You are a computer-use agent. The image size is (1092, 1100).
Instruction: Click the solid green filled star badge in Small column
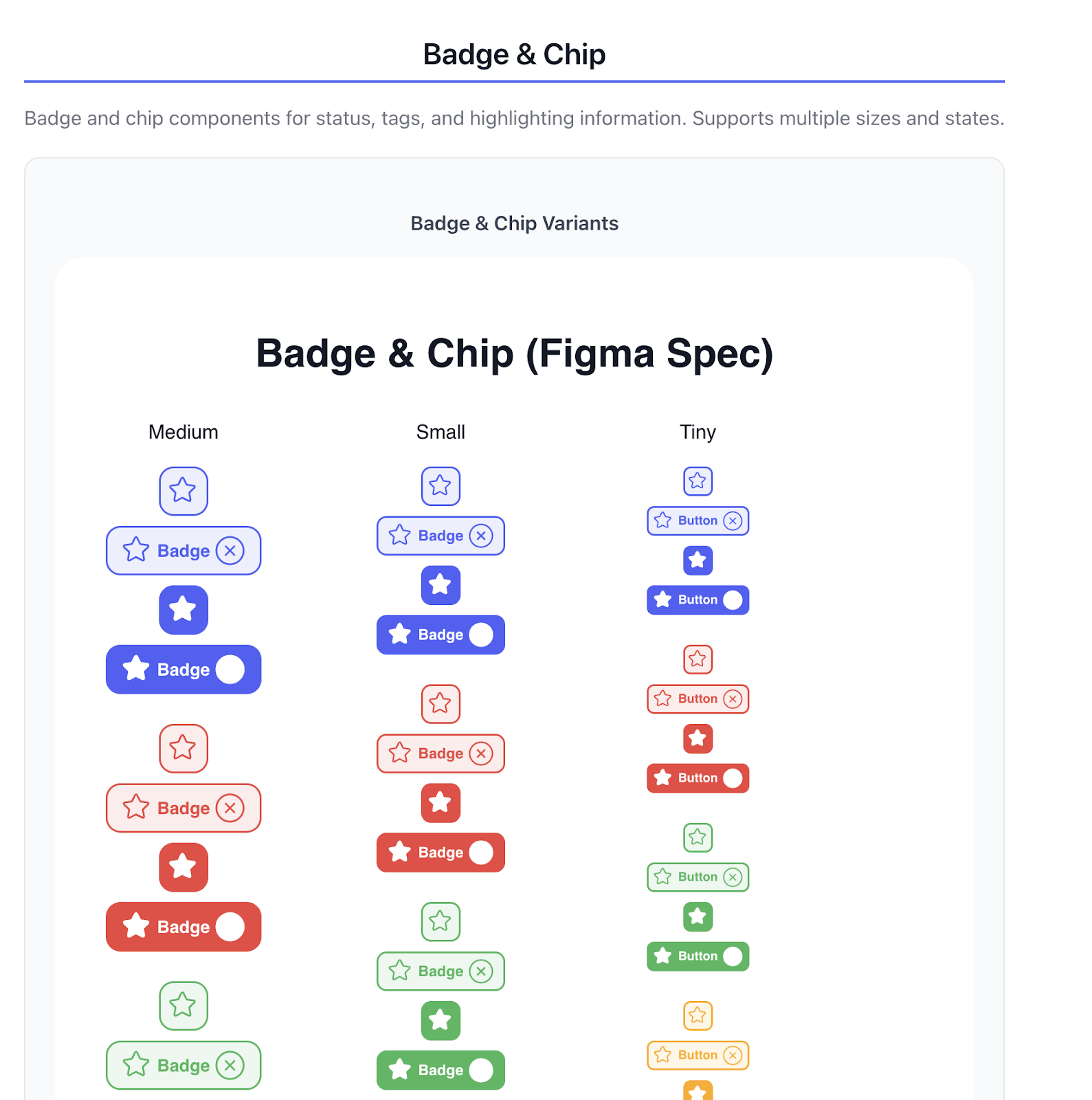pos(441,1021)
